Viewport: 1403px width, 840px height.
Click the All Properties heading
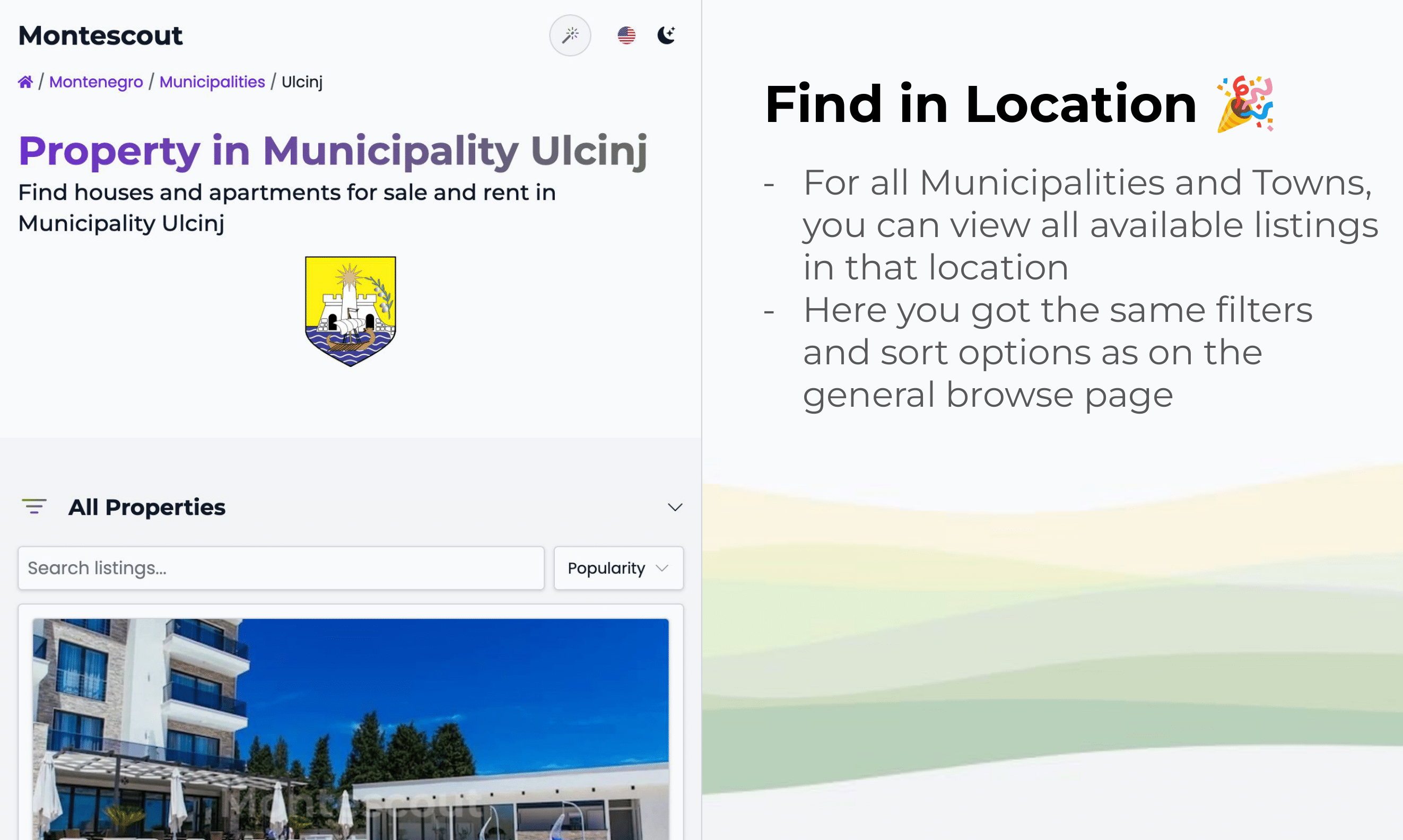146,507
